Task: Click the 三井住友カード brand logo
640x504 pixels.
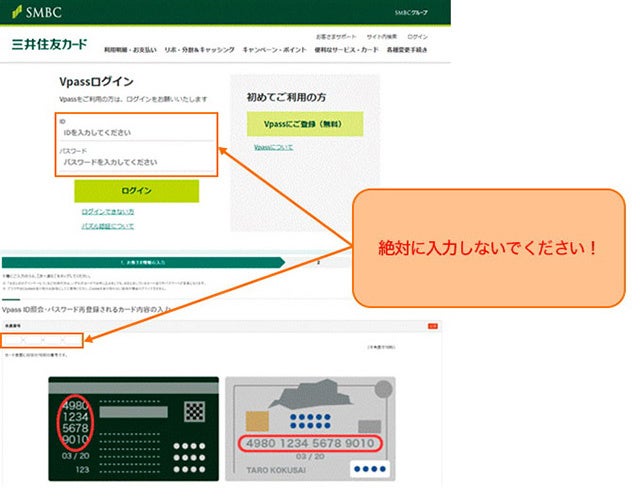Action: 49,44
